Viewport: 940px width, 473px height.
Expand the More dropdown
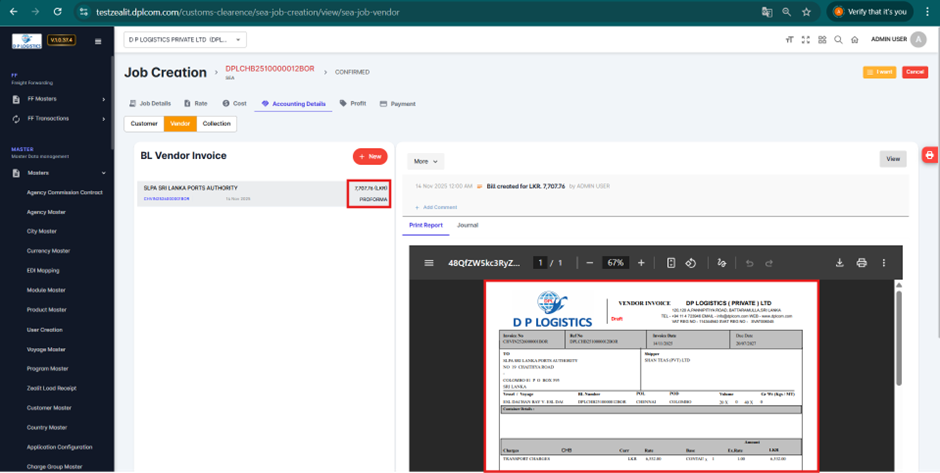coord(425,161)
